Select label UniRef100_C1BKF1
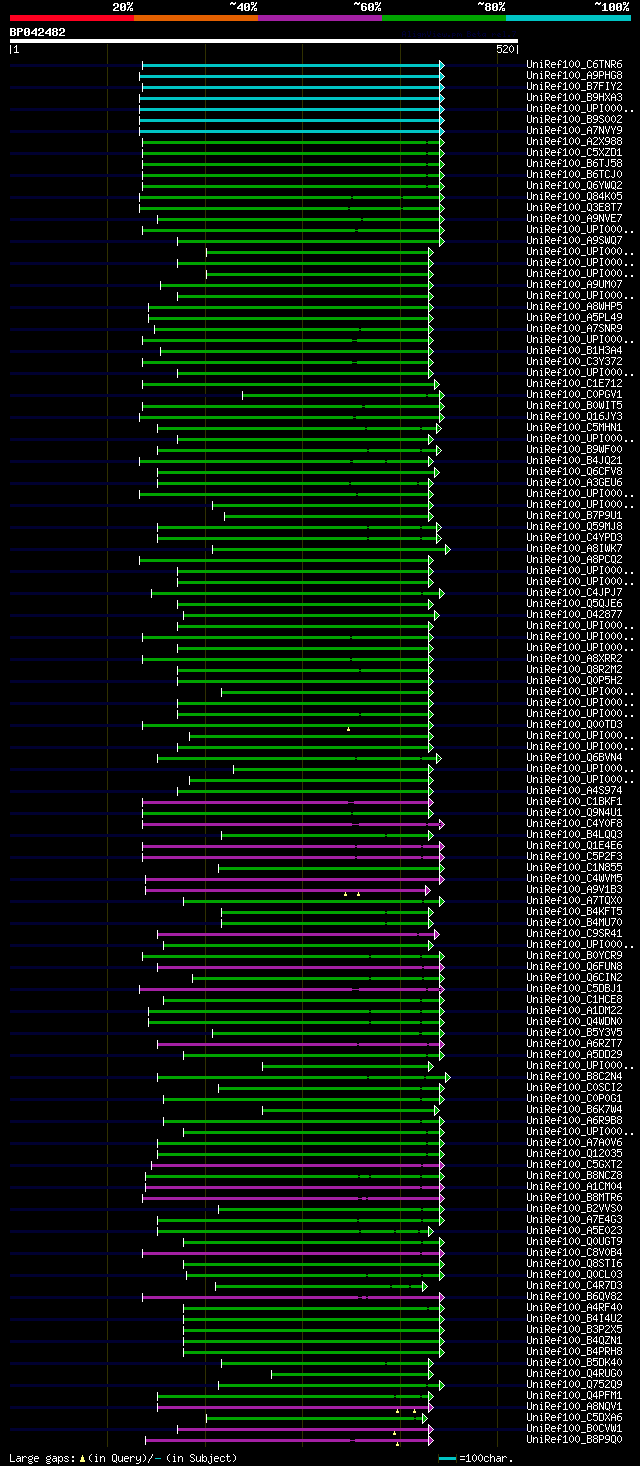Image resolution: width=640 pixels, height=1466 pixels. (x=574, y=802)
